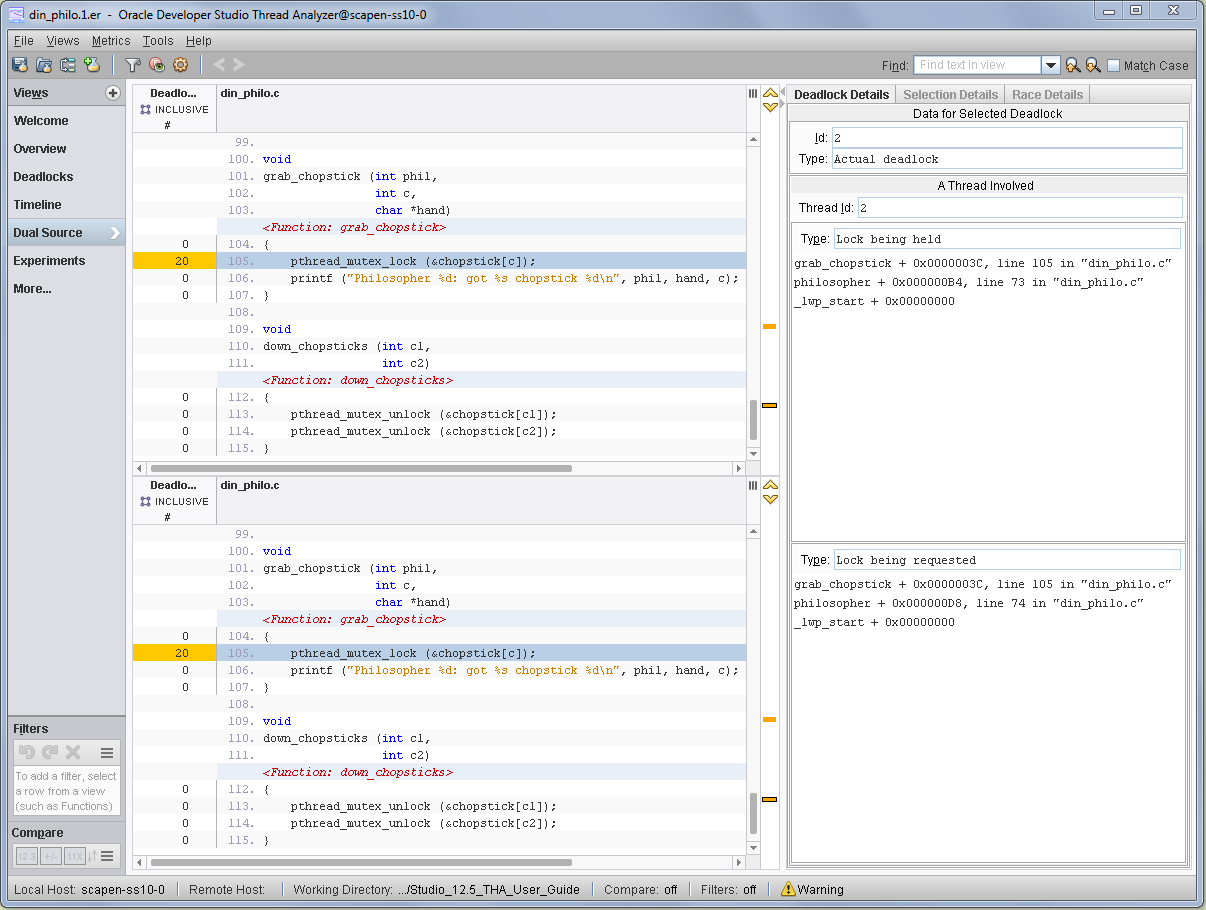
Task: Click the Find text in view field
Action: pos(976,65)
